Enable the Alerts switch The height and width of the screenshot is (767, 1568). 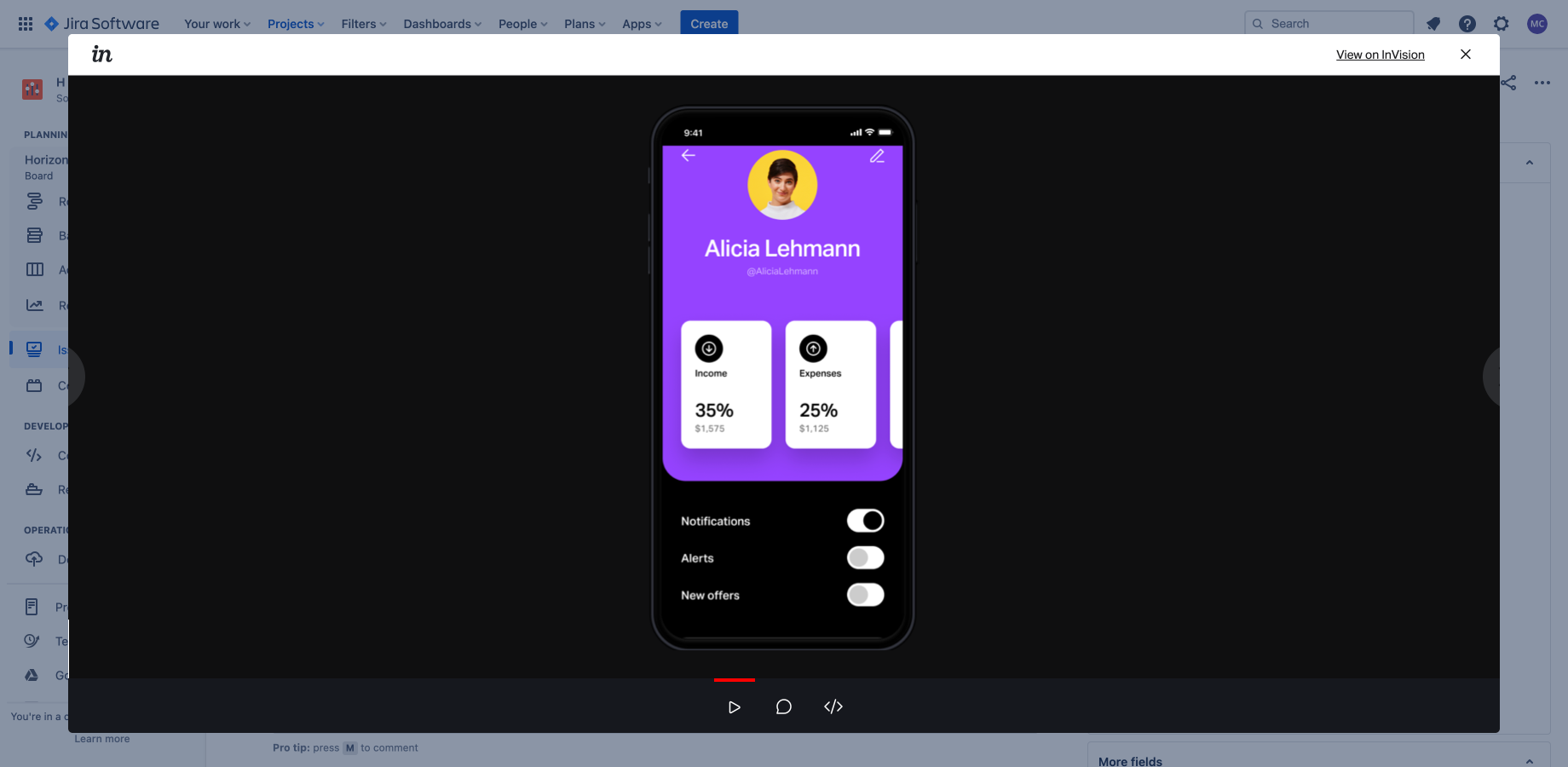(865, 558)
